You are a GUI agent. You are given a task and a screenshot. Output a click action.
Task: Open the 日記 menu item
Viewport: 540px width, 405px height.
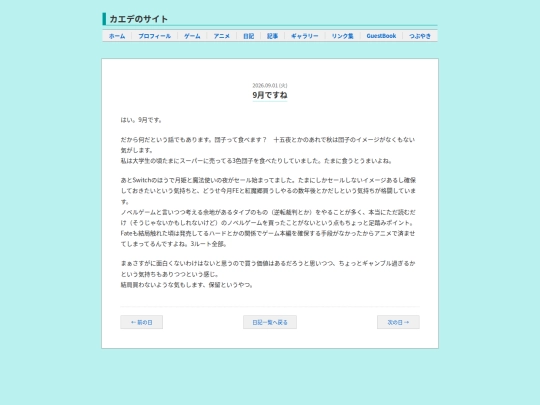click(248, 36)
